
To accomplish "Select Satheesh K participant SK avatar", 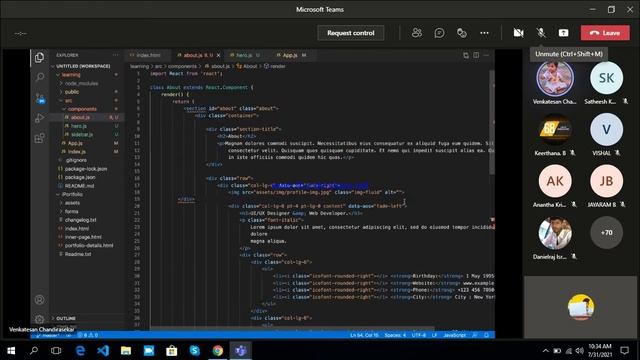I will click(x=606, y=78).
